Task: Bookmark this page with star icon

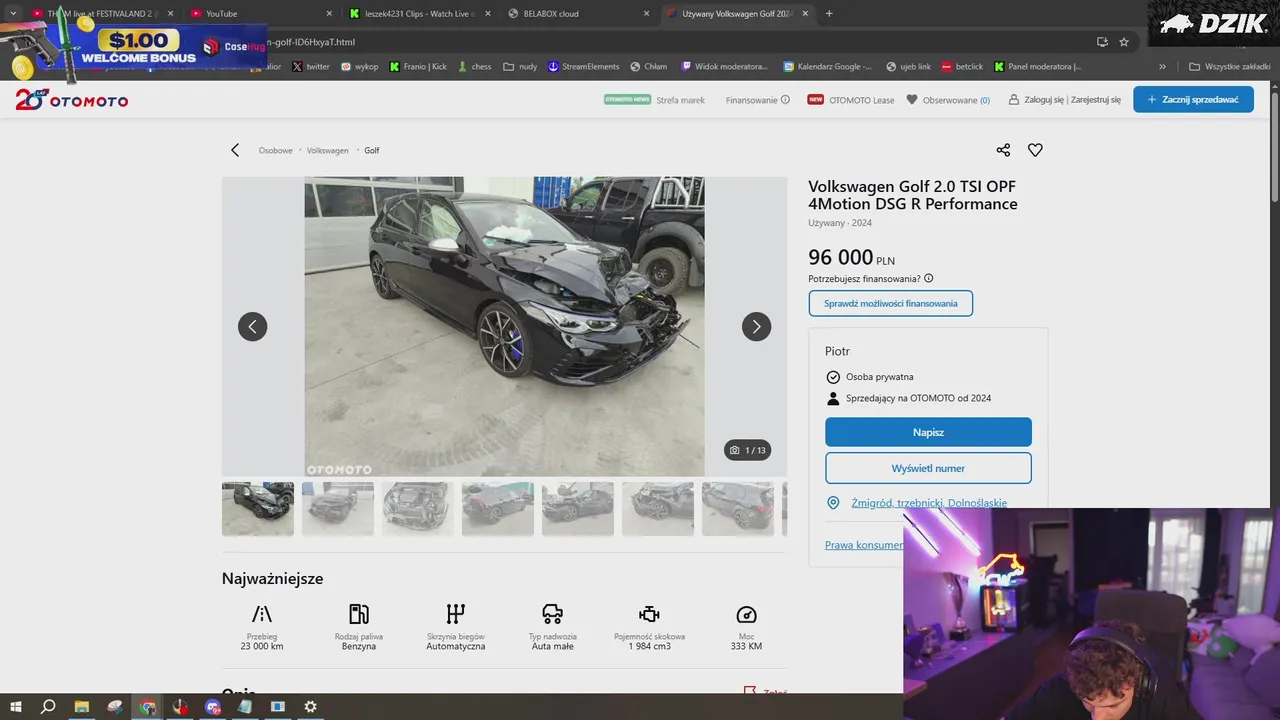Action: [x=1124, y=42]
